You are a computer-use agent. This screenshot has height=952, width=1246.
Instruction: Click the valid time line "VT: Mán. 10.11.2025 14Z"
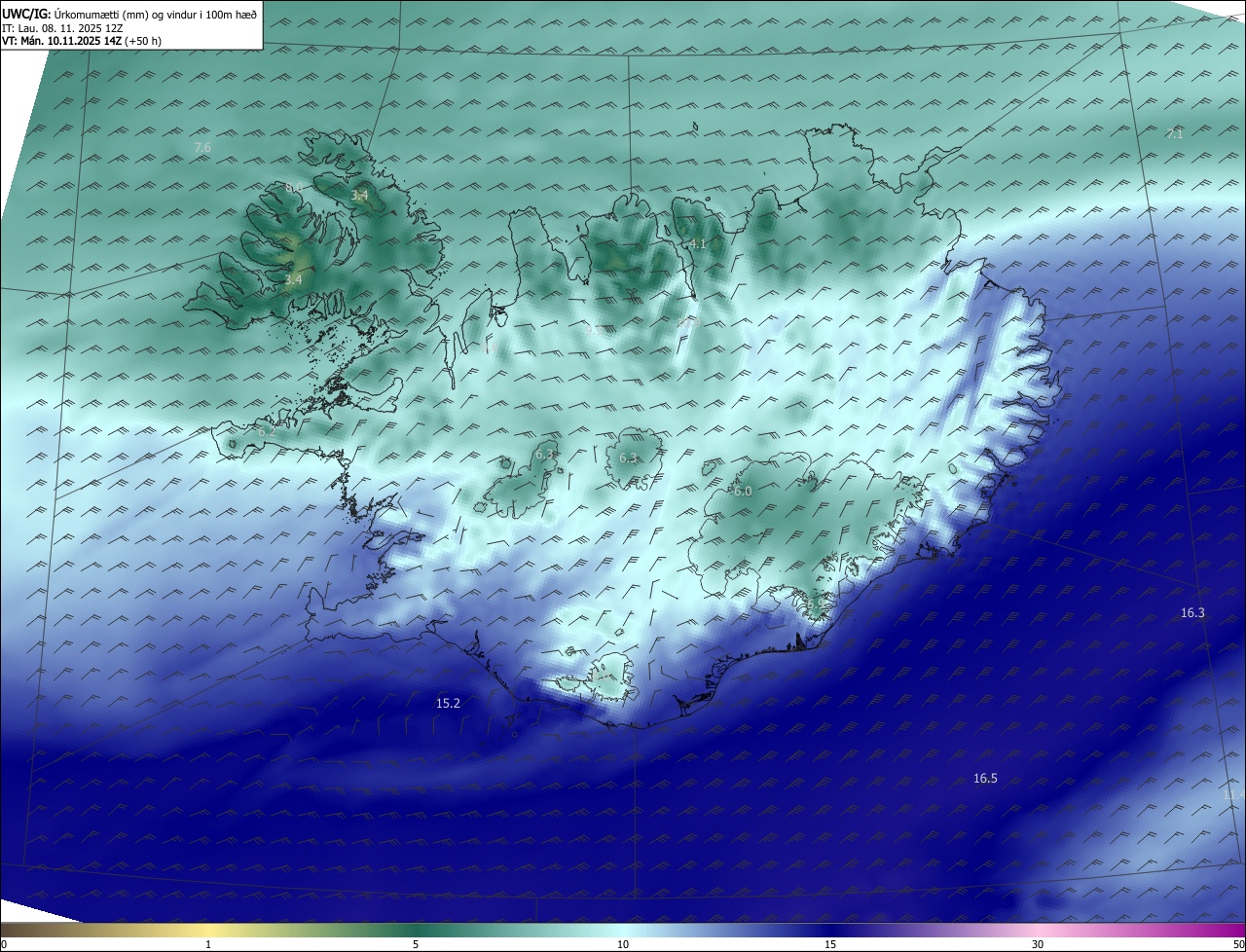point(60,41)
